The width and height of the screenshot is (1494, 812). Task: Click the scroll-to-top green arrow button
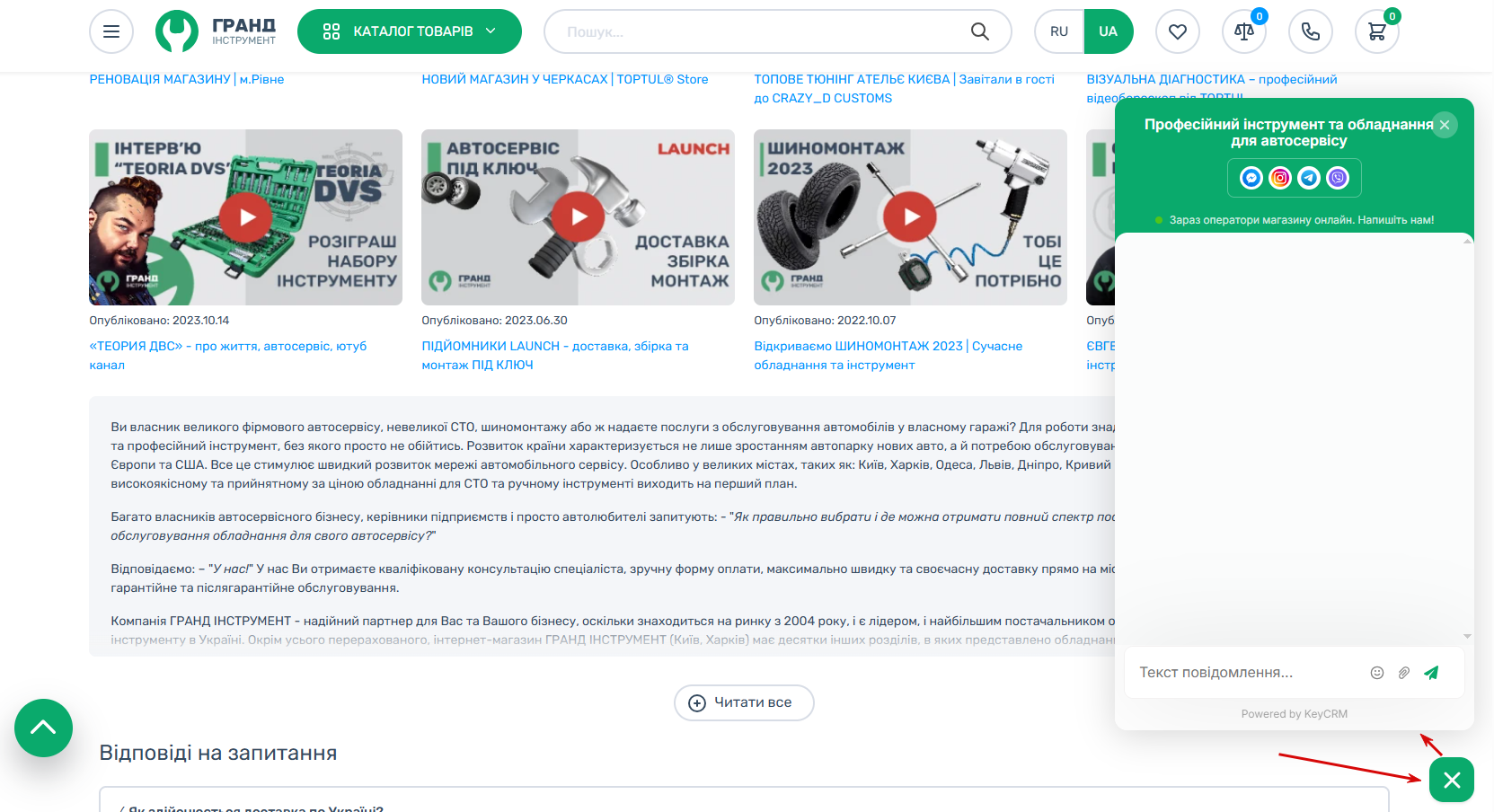tap(43, 728)
